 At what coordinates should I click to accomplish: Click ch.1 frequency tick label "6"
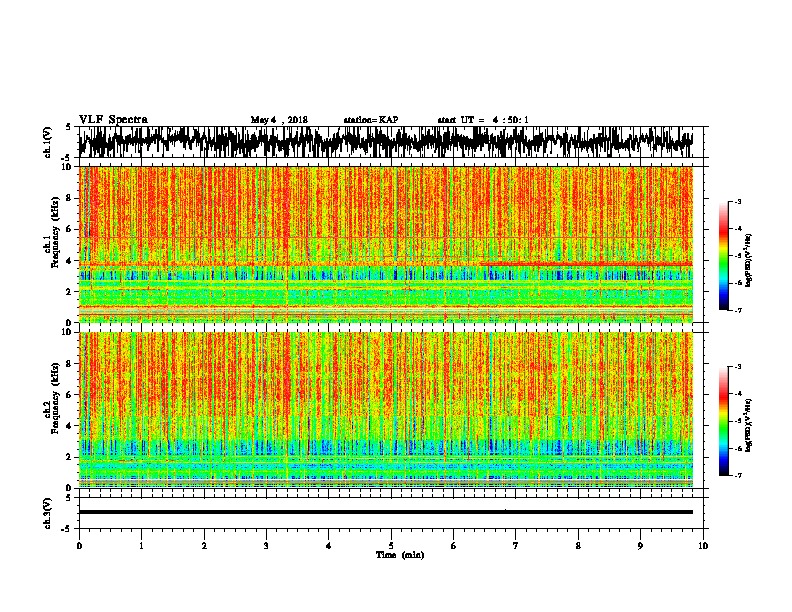(69, 229)
